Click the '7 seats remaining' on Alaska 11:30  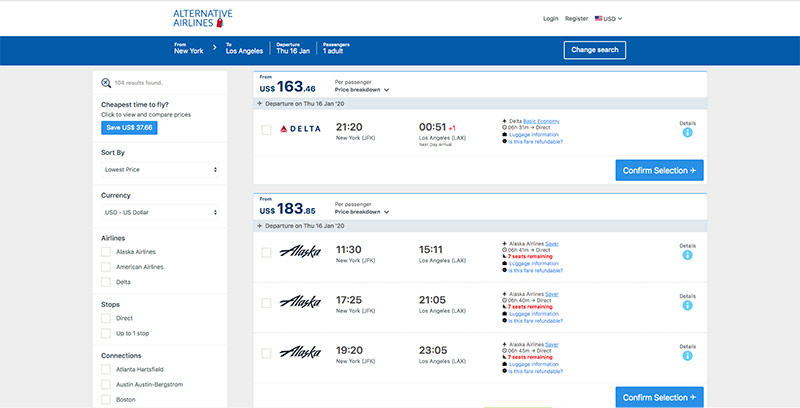click(530, 257)
